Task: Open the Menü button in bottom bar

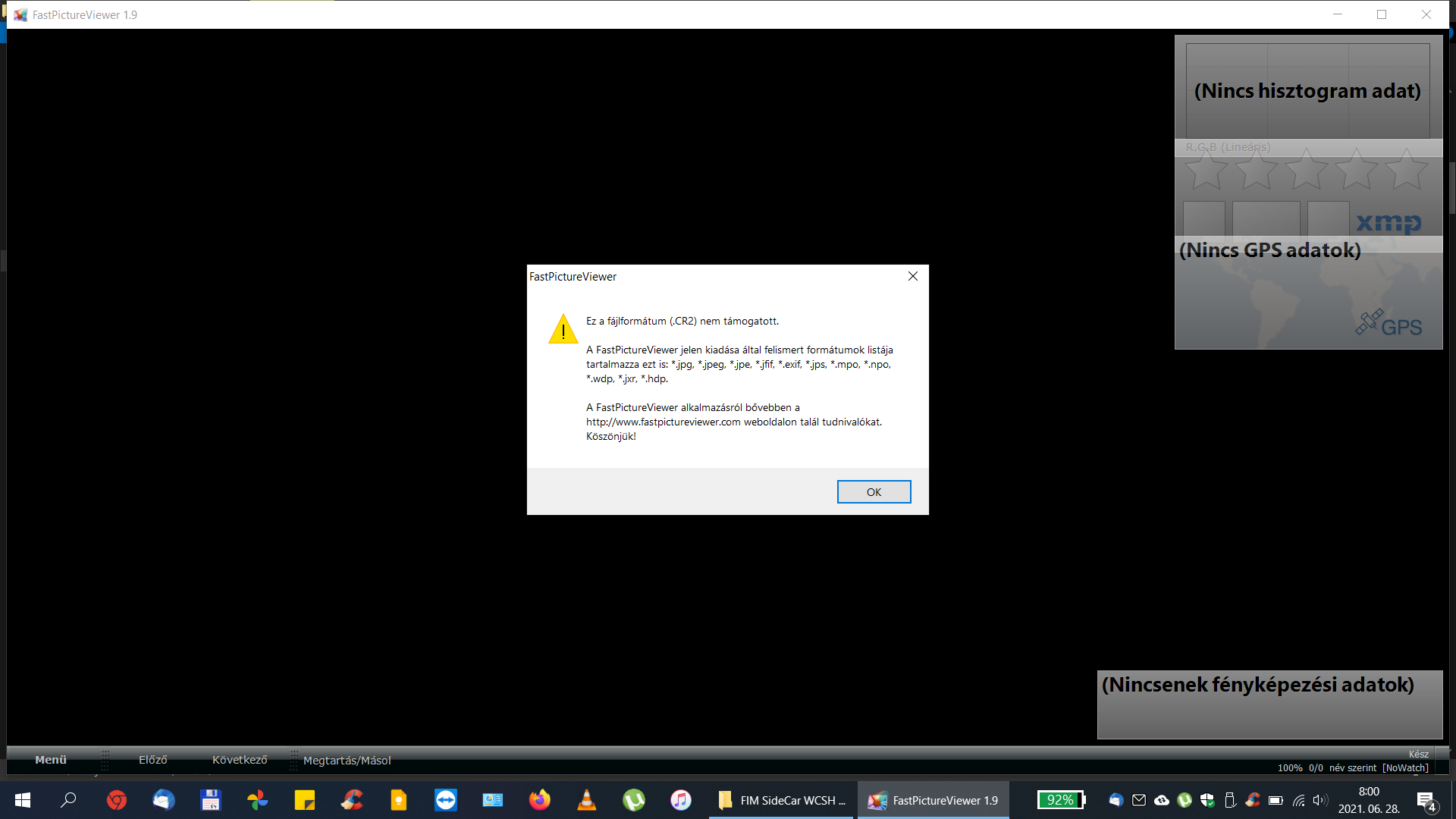Action: [51, 759]
